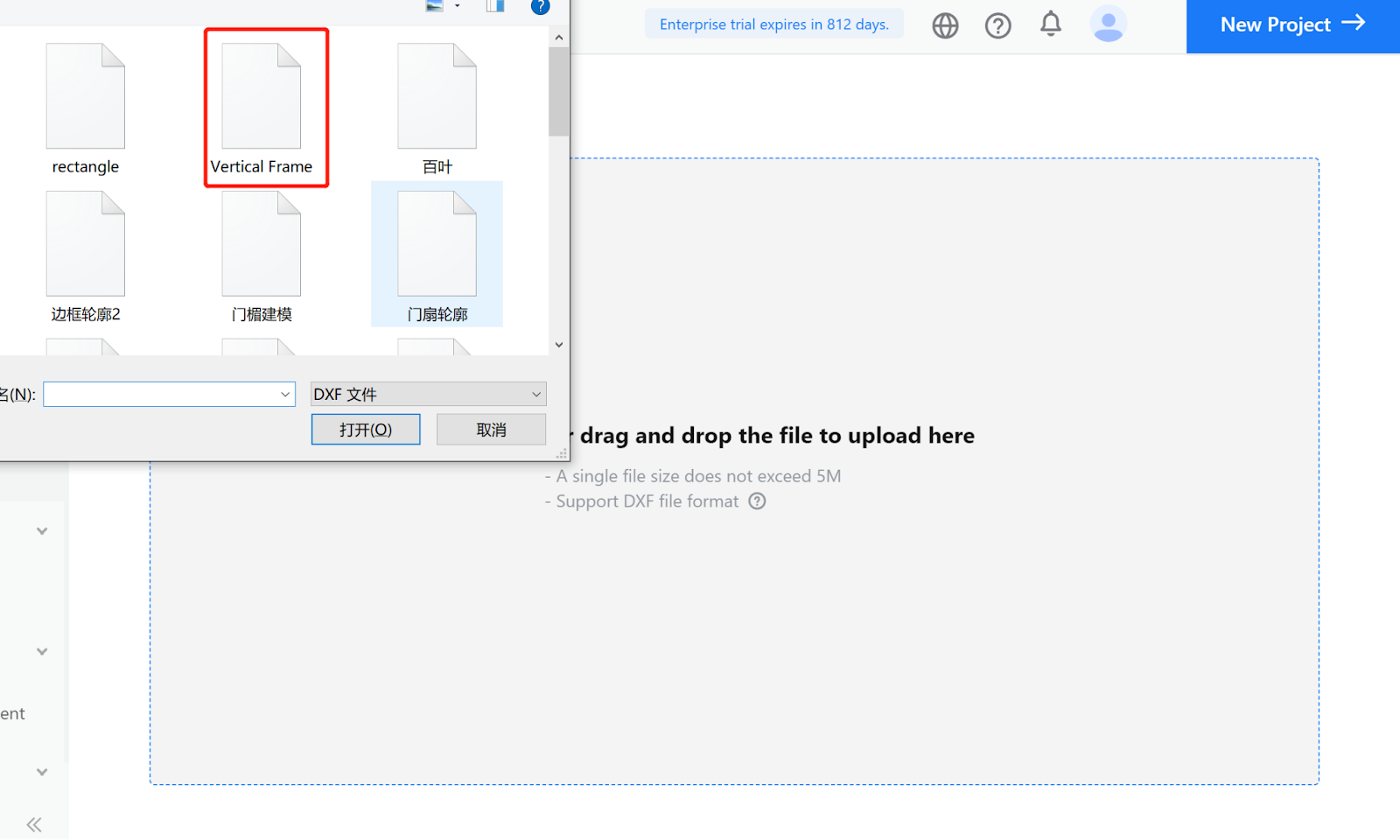Open the help question mark icon in header
This screenshot has width=1400, height=840.
(997, 25)
